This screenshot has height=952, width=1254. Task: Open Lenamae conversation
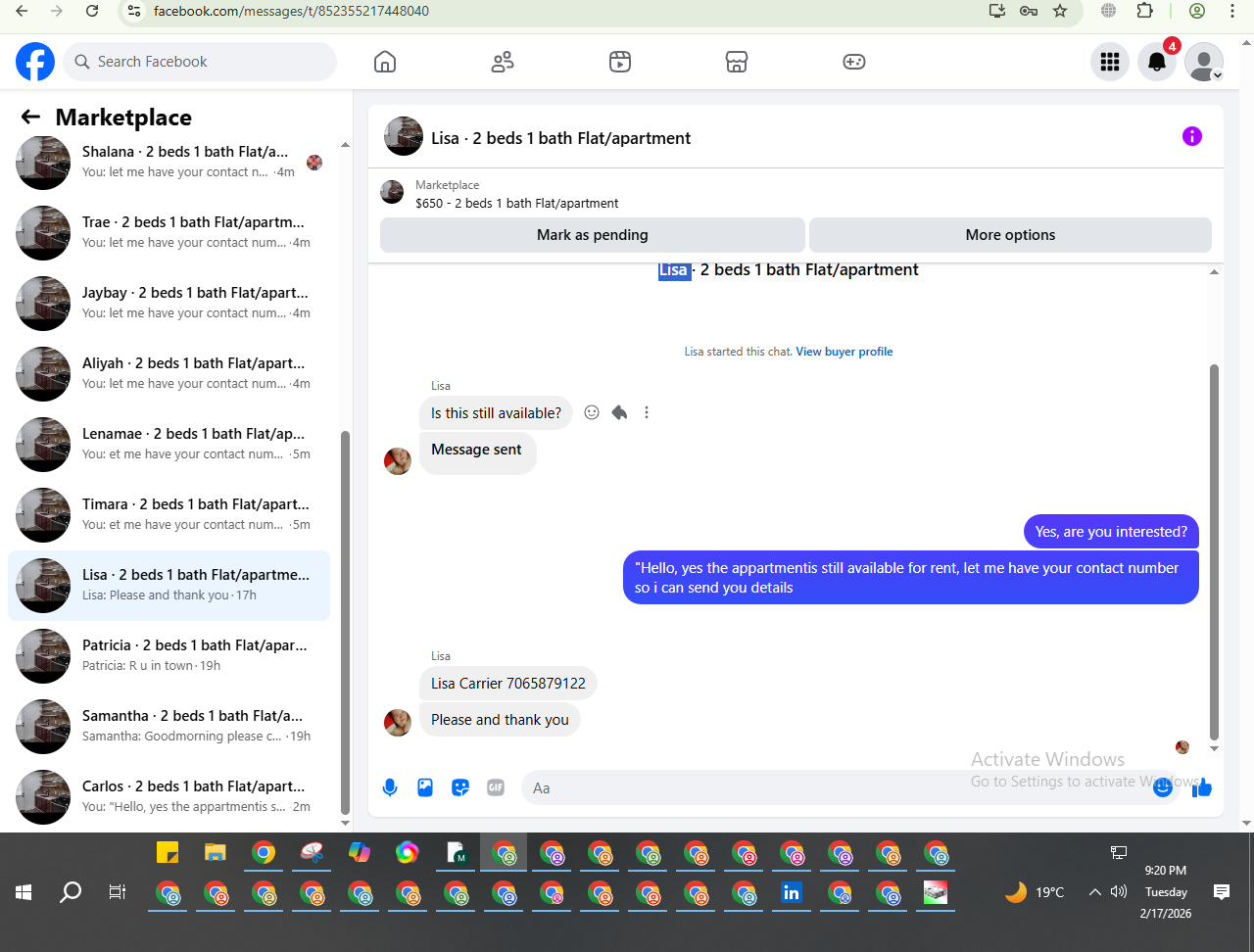click(169, 445)
